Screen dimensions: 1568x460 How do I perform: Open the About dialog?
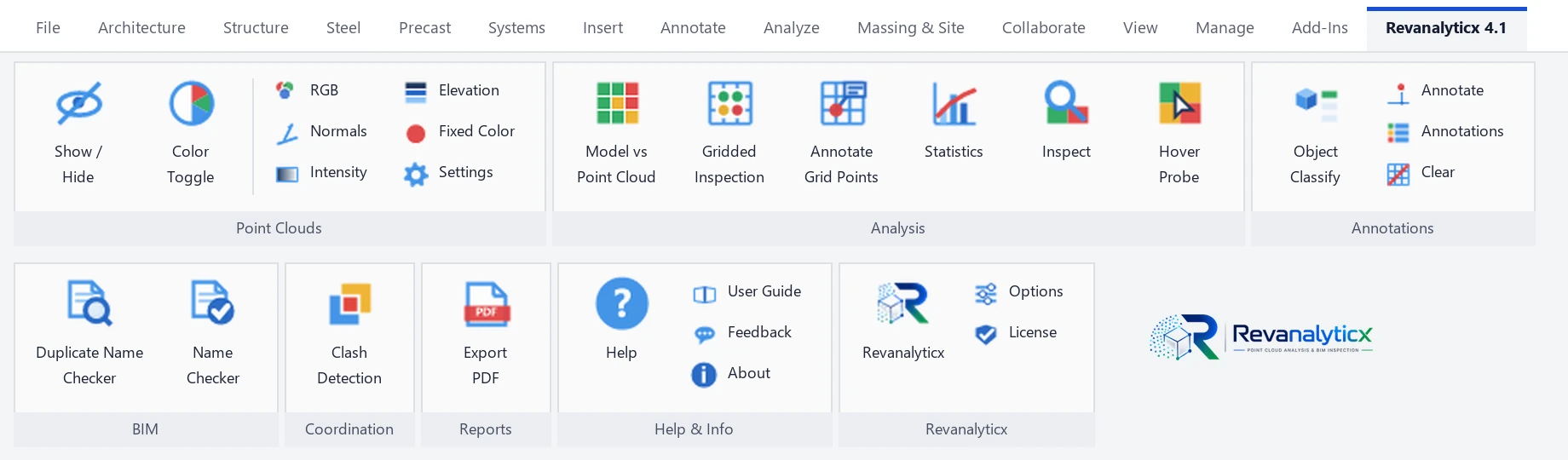coord(731,373)
